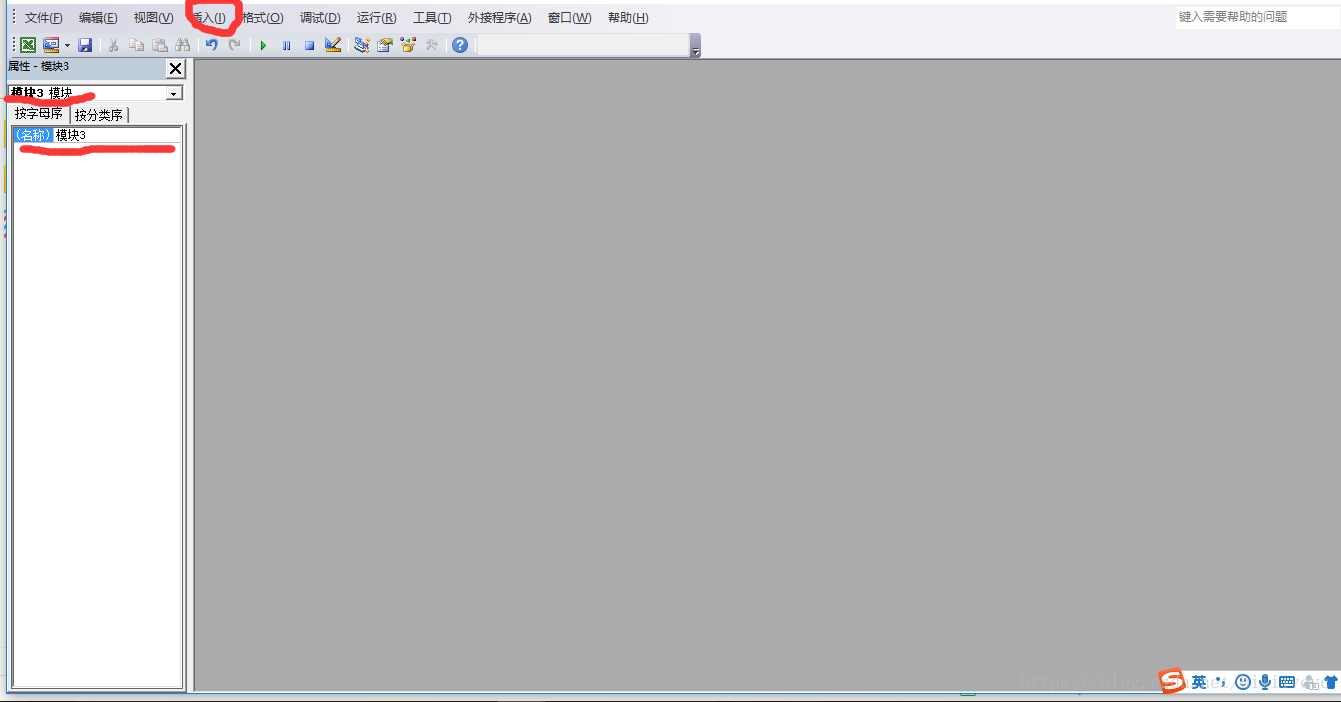Open the 格式(O) menu
This screenshot has height=702, width=1341.
[263, 18]
